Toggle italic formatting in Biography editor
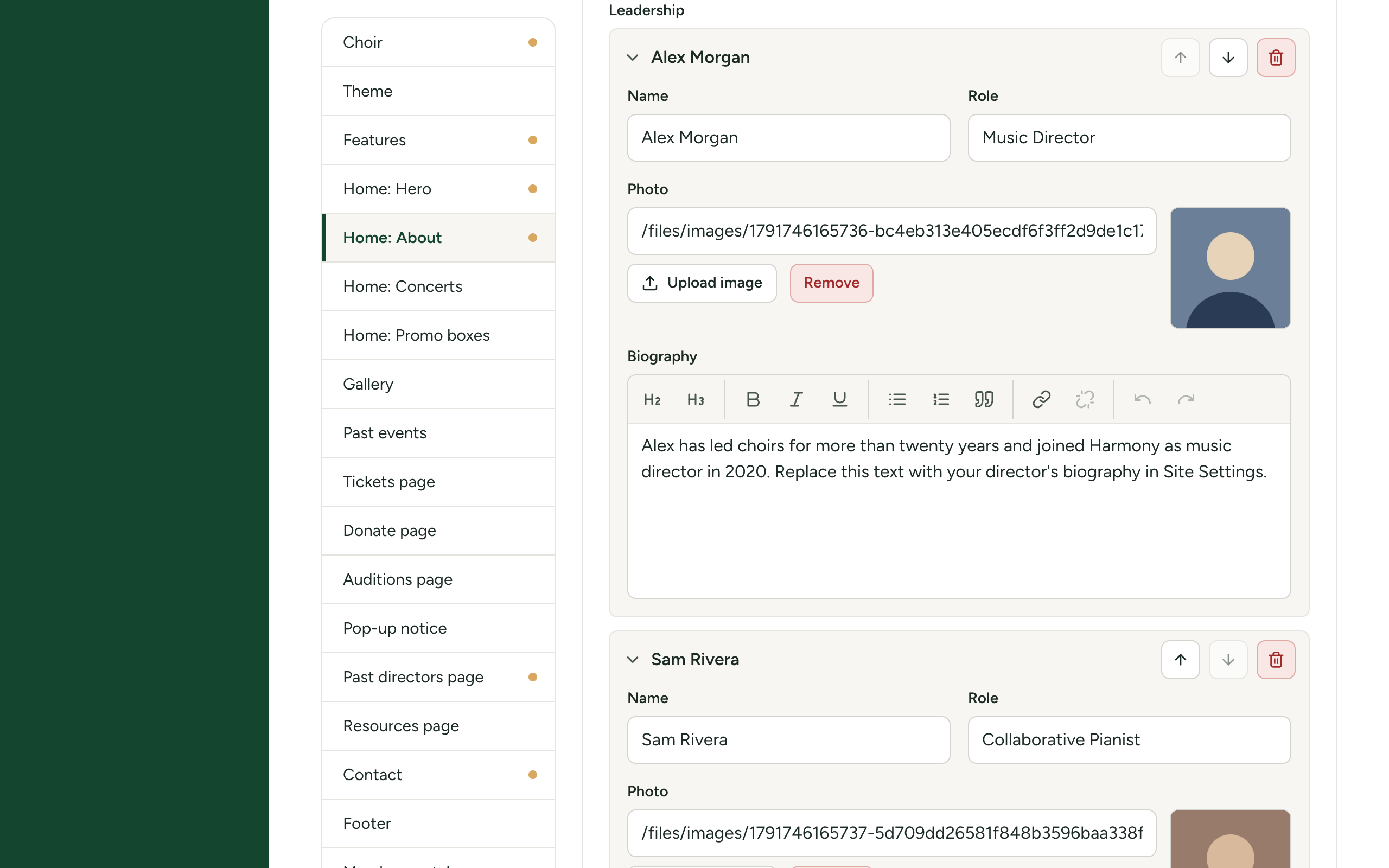 pyautogui.click(x=796, y=399)
